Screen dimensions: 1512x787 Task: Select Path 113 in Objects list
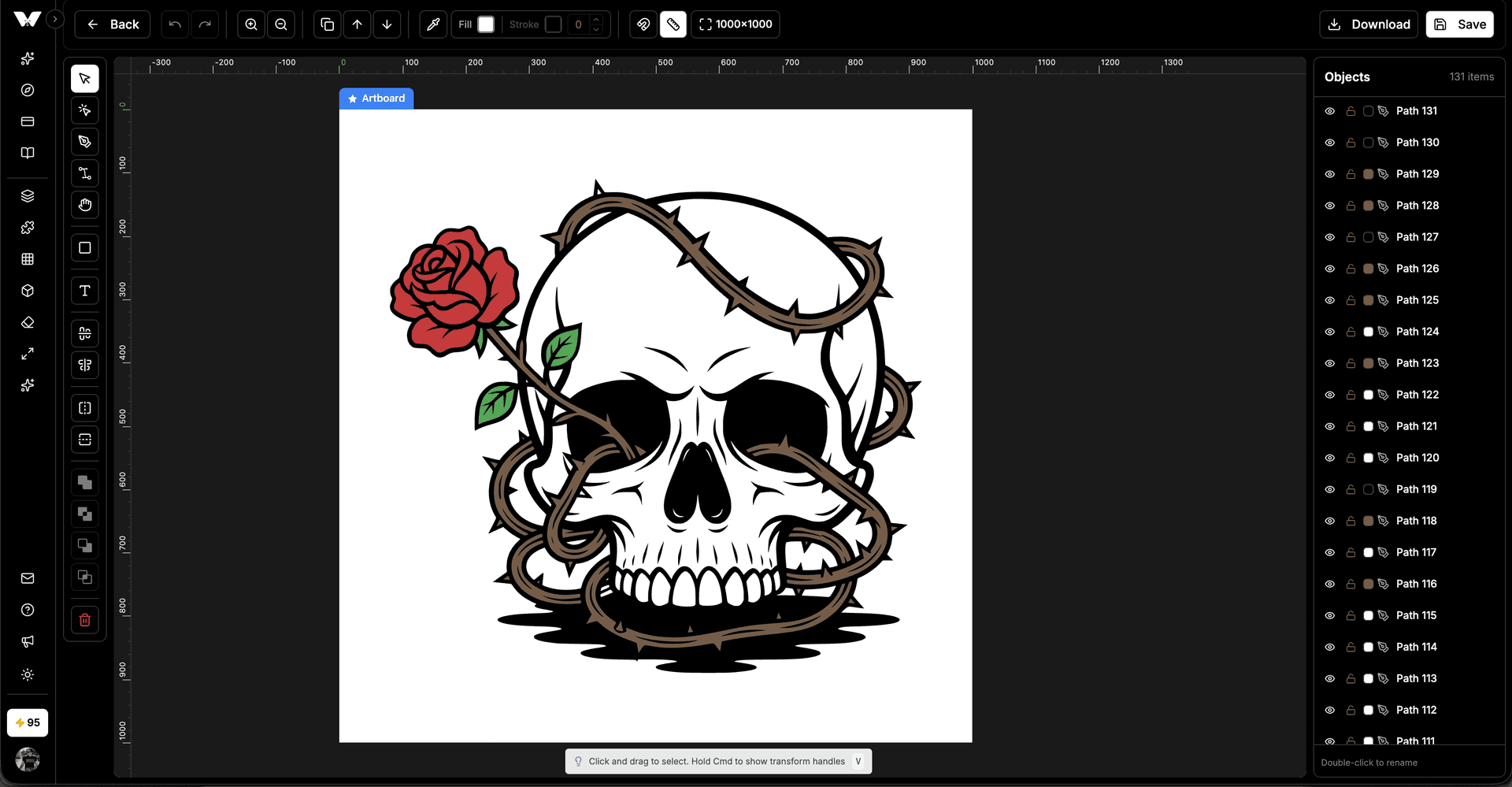[x=1416, y=678]
